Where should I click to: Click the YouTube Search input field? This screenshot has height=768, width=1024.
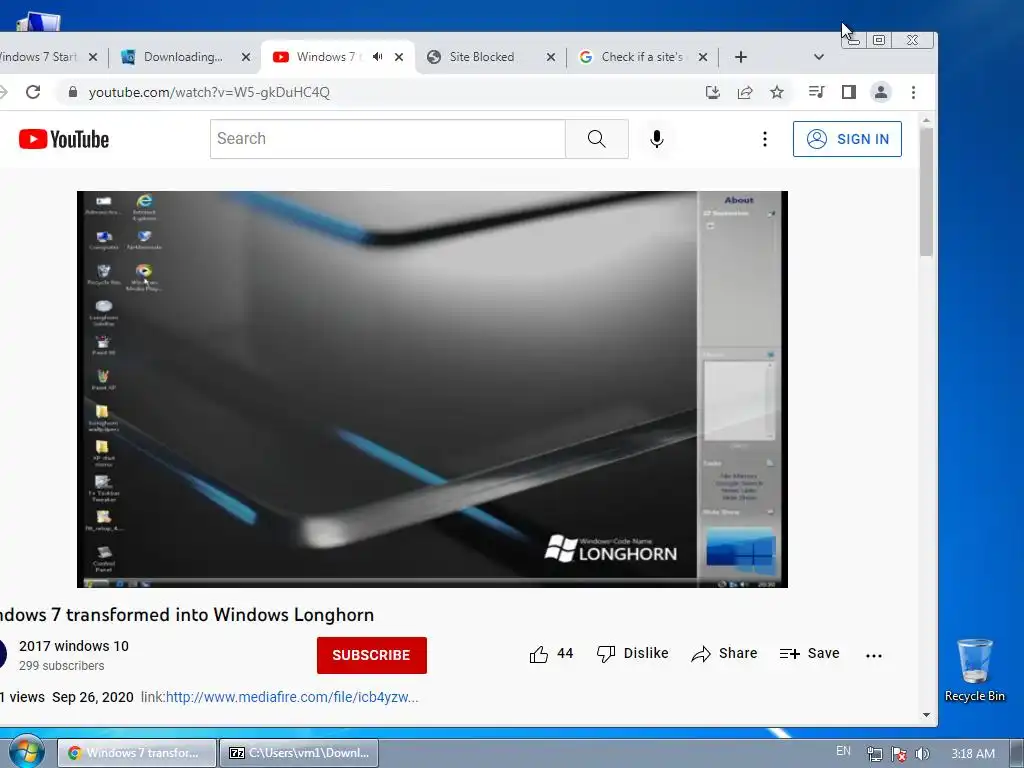coord(388,138)
